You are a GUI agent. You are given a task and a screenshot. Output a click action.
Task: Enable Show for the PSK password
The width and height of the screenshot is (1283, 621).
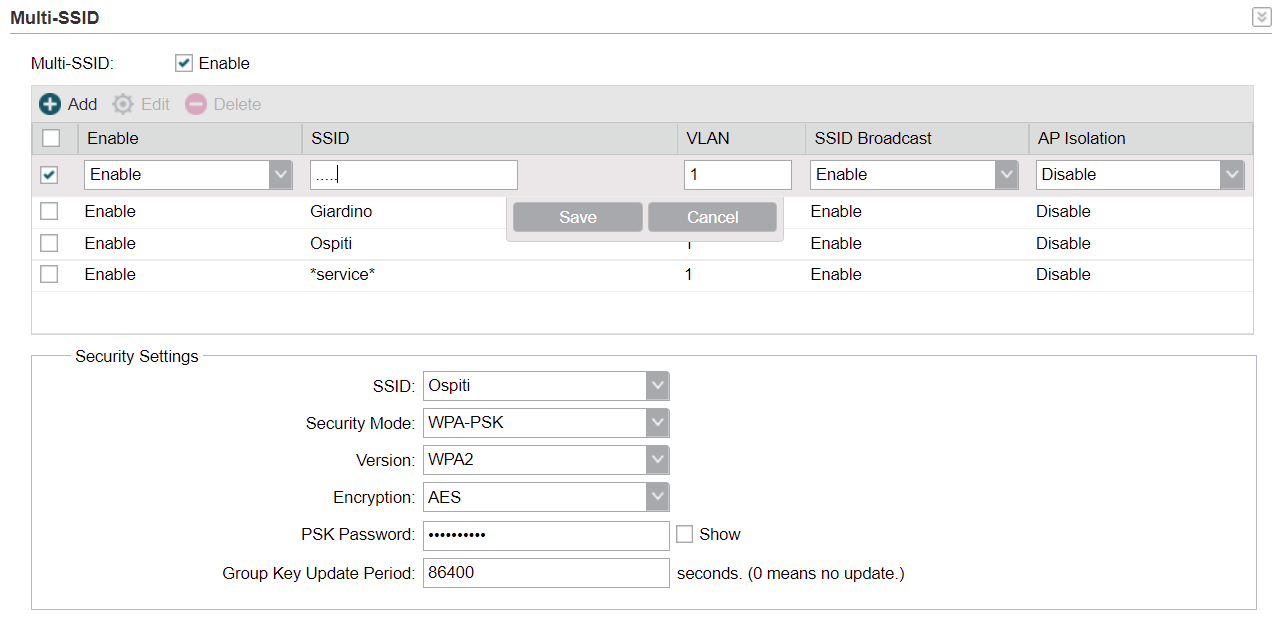coord(684,534)
